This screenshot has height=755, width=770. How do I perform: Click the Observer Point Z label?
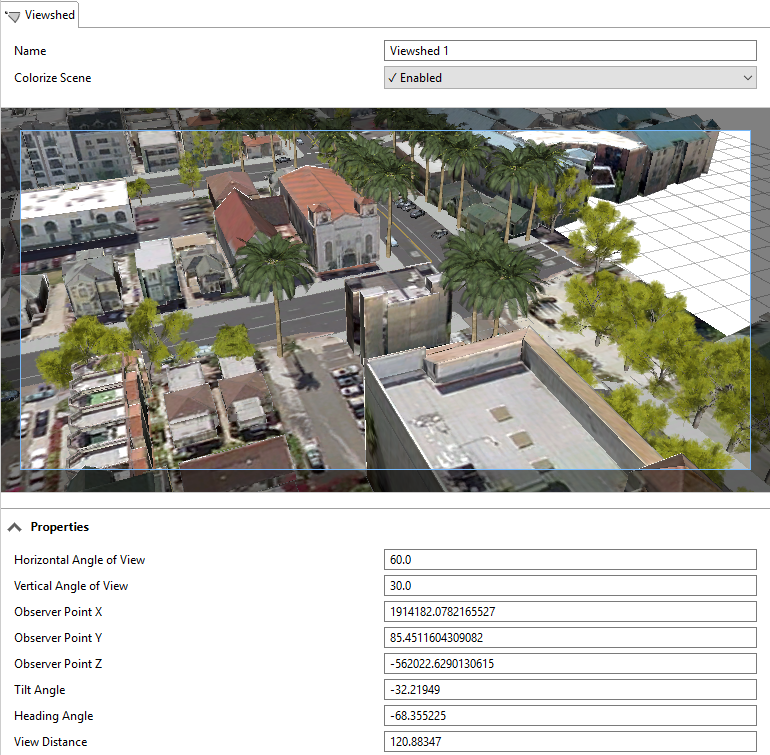[58, 664]
